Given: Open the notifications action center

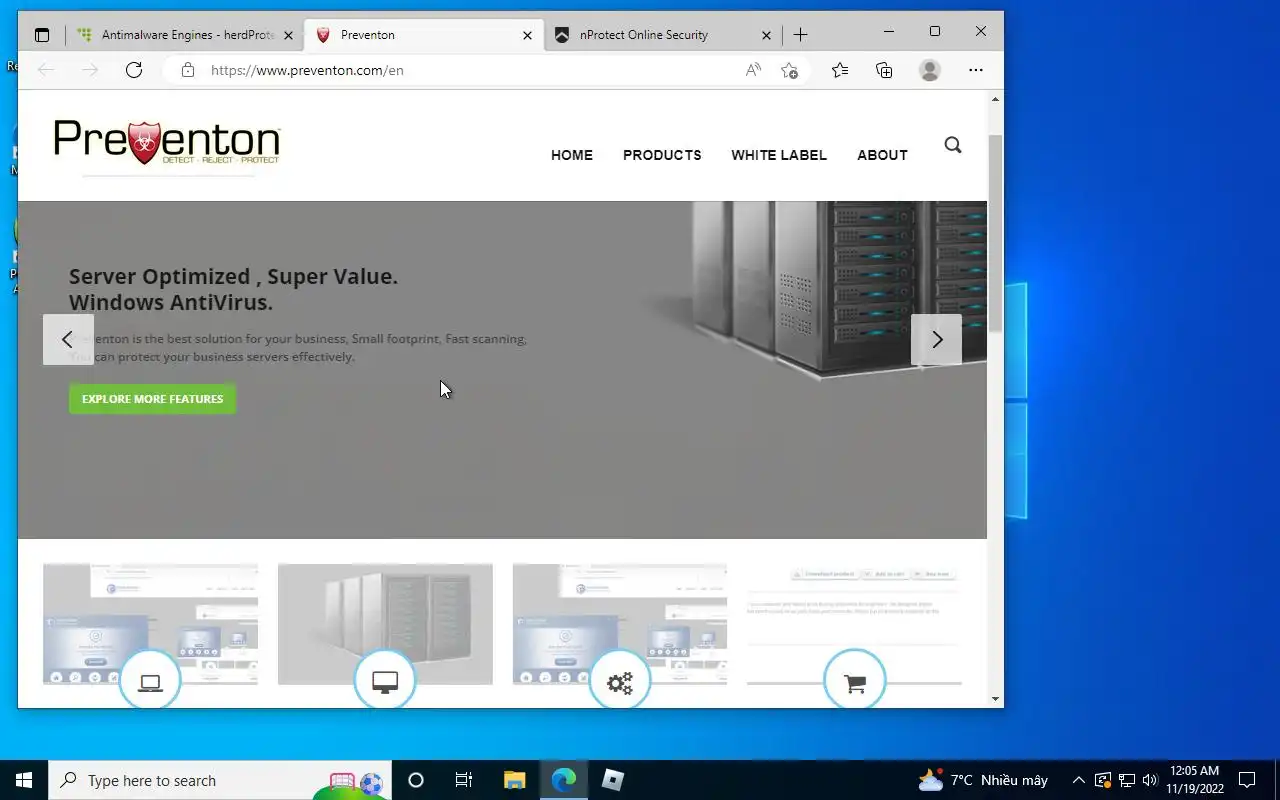Looking at the screenshot, I should pos(1247,780).
